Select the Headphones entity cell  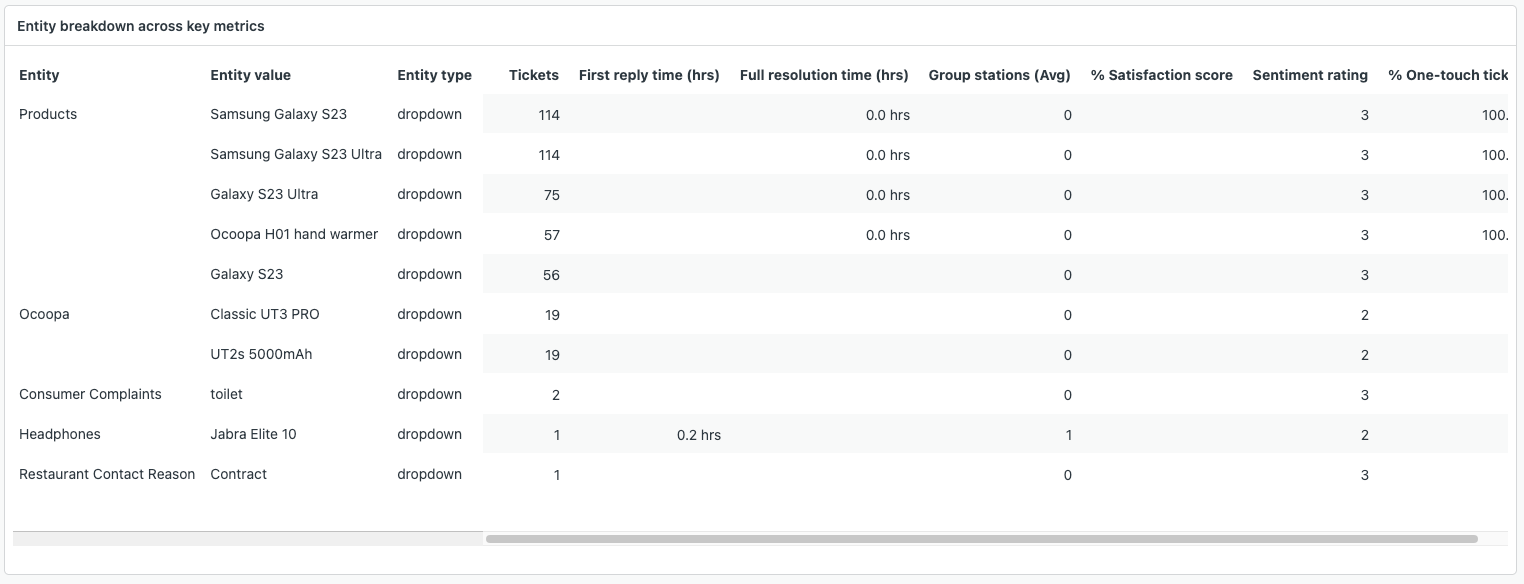coord(60,434)
